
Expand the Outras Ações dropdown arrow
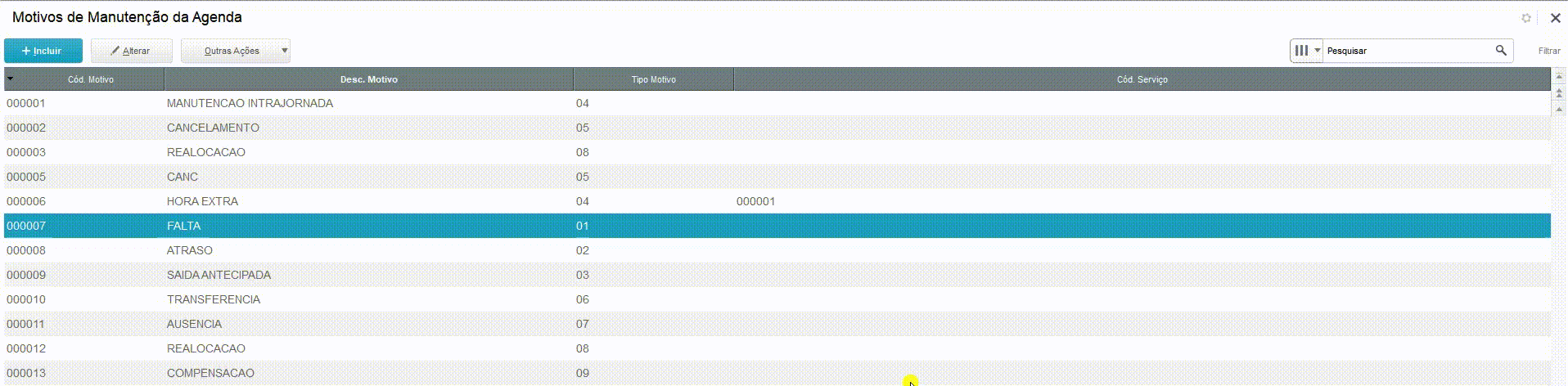tap(285, 51)
